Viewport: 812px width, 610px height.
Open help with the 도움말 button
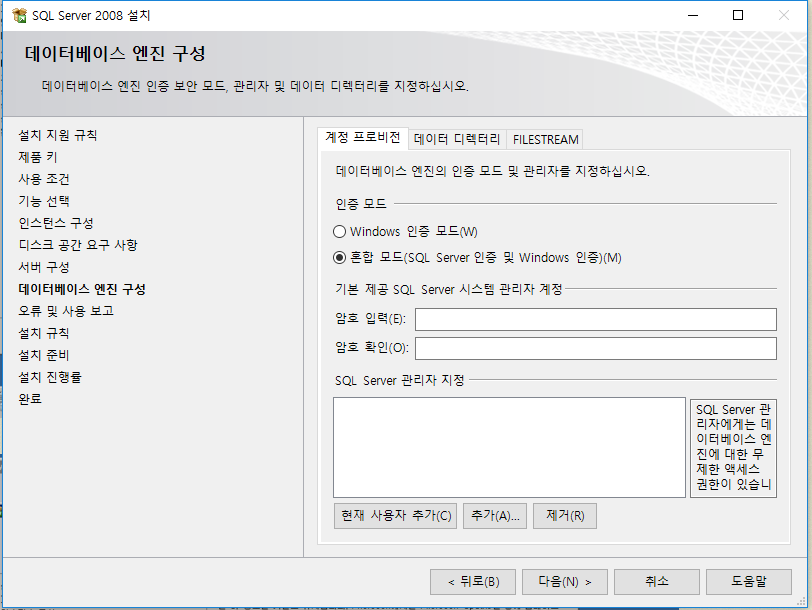click(x=749, y=582)
